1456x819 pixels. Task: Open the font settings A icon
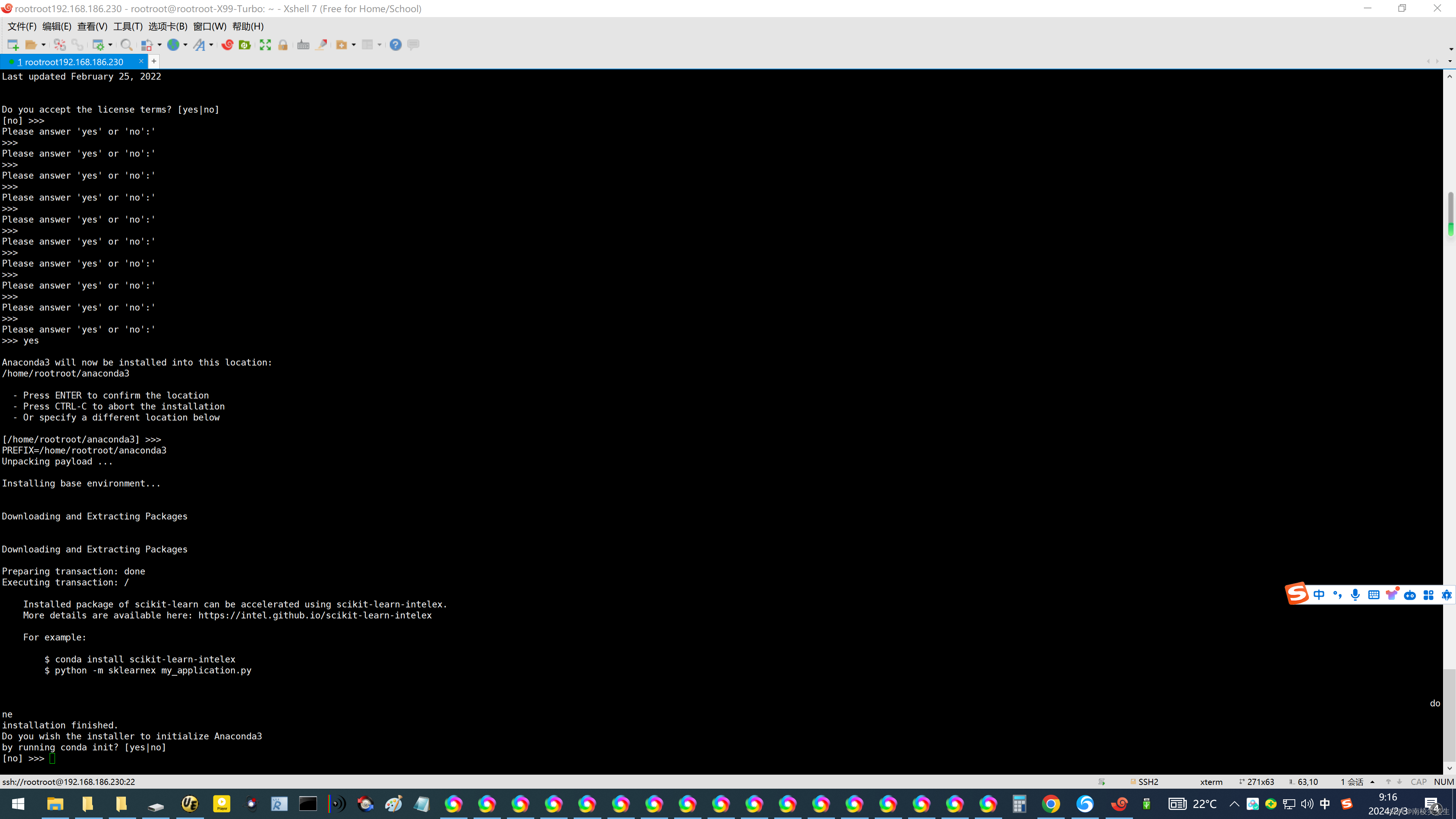(199, 45)
